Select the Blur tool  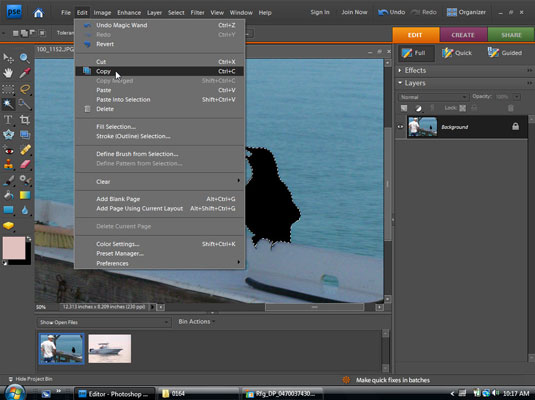tap(25, 210)
